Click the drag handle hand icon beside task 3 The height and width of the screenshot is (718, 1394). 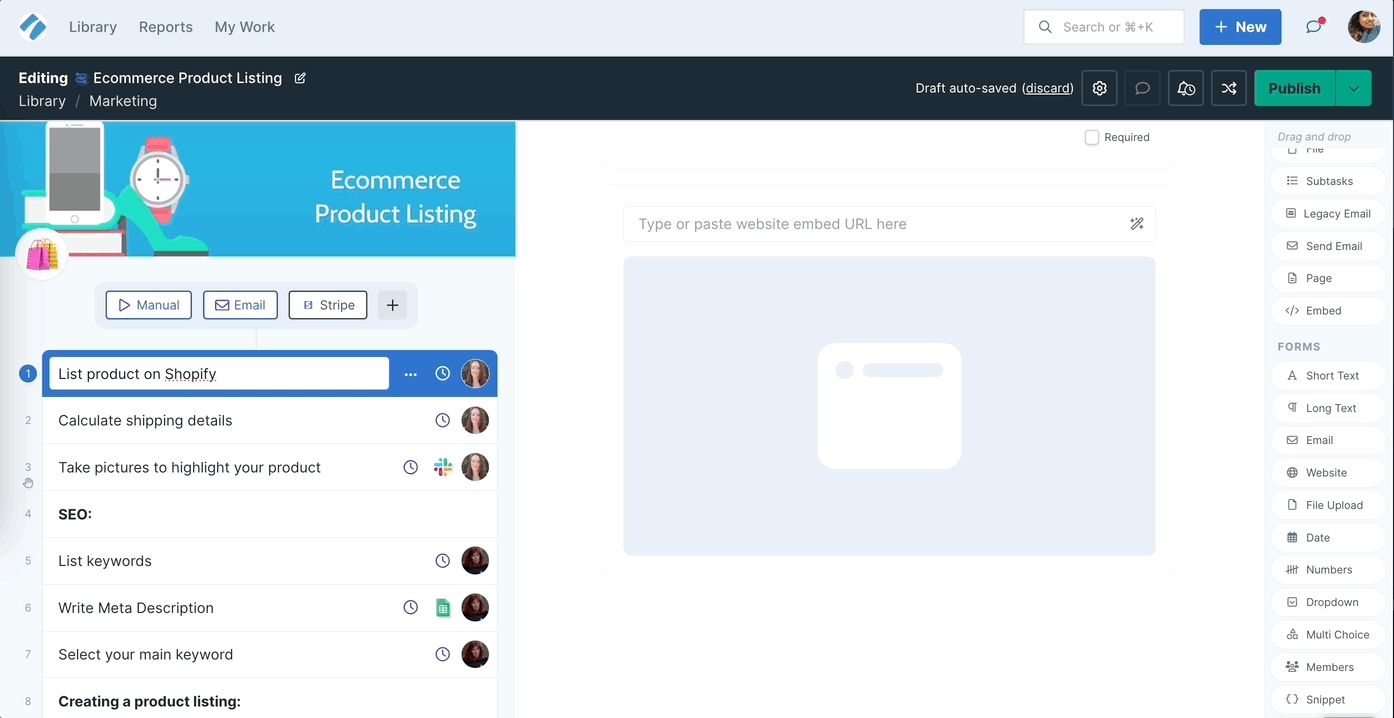coord(28,483)
